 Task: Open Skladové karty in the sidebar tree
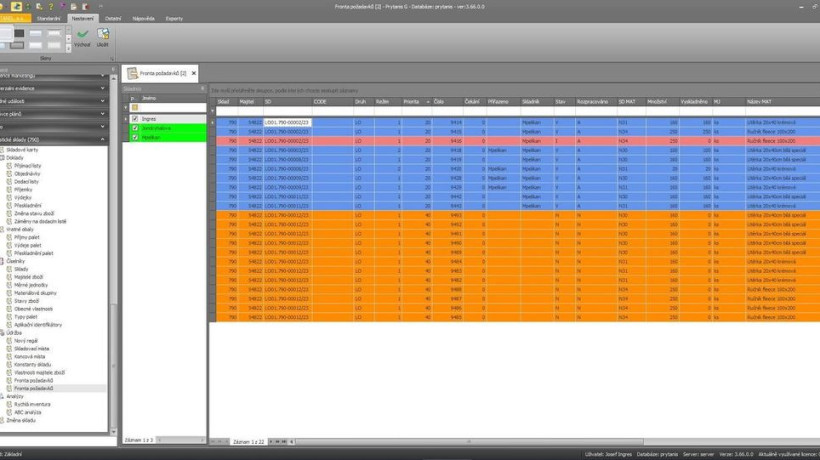click(x=24, y=149)
